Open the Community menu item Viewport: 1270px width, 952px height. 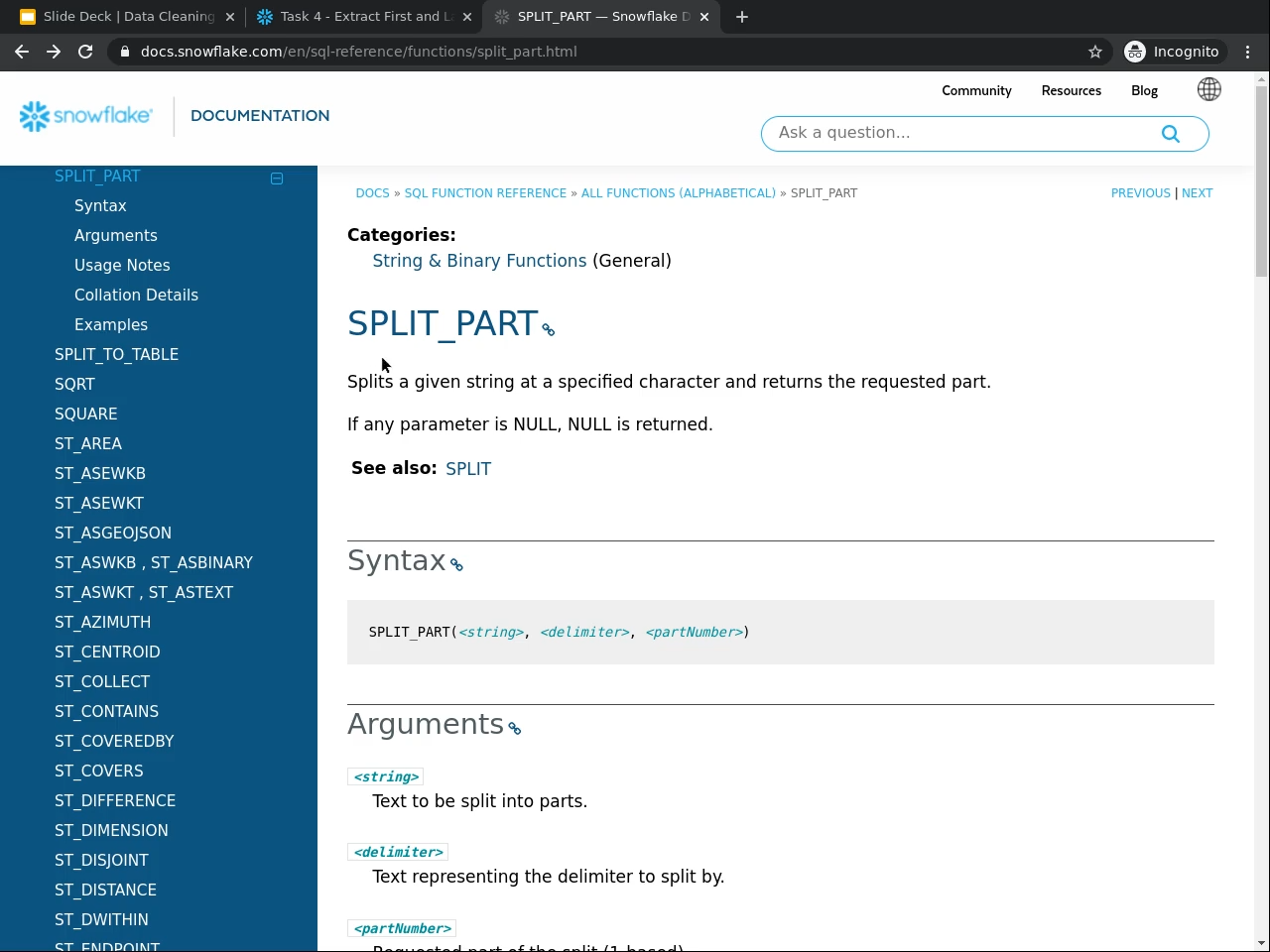point(976,90)
